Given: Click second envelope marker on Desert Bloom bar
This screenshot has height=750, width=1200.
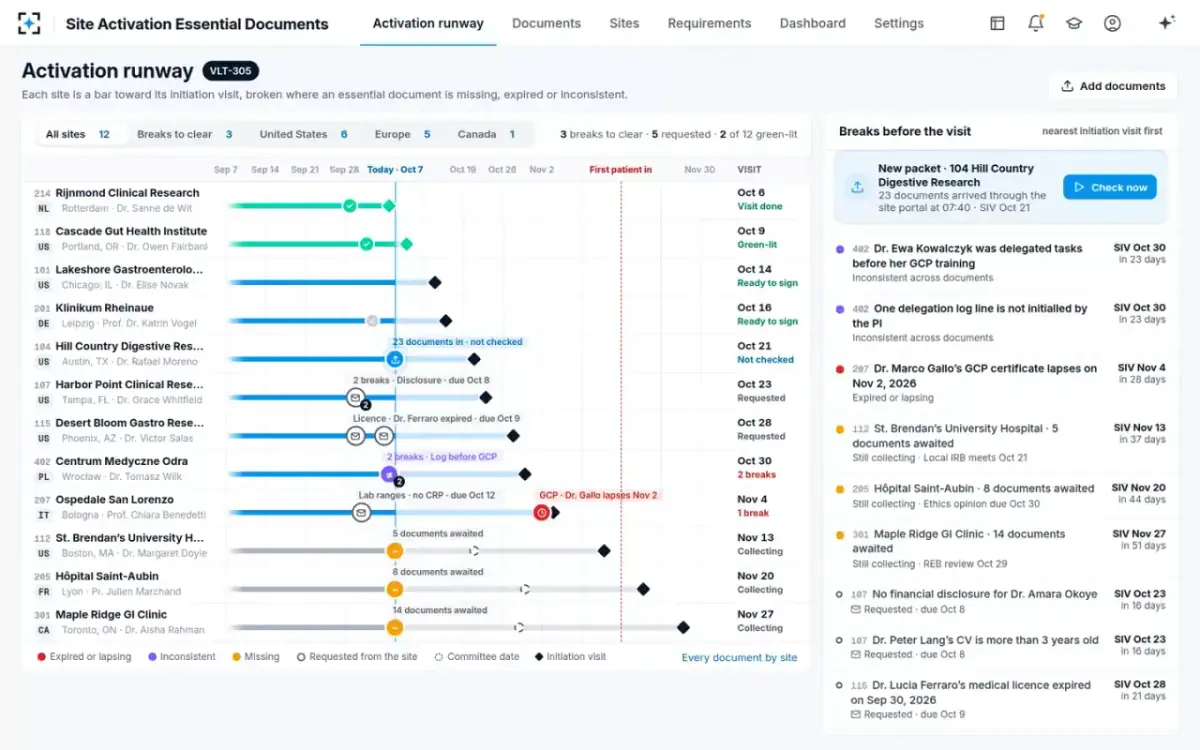Looking at the screenshot, I should coord(384,436).
